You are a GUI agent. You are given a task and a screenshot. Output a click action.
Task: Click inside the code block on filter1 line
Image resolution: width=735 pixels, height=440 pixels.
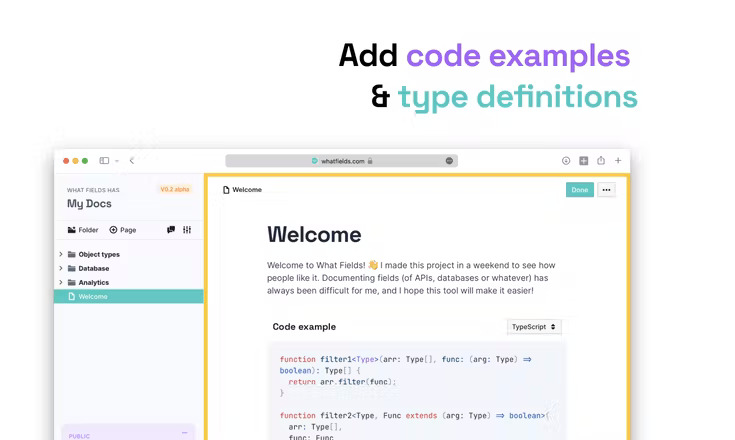pyautogui.click(x=405, y=359)
